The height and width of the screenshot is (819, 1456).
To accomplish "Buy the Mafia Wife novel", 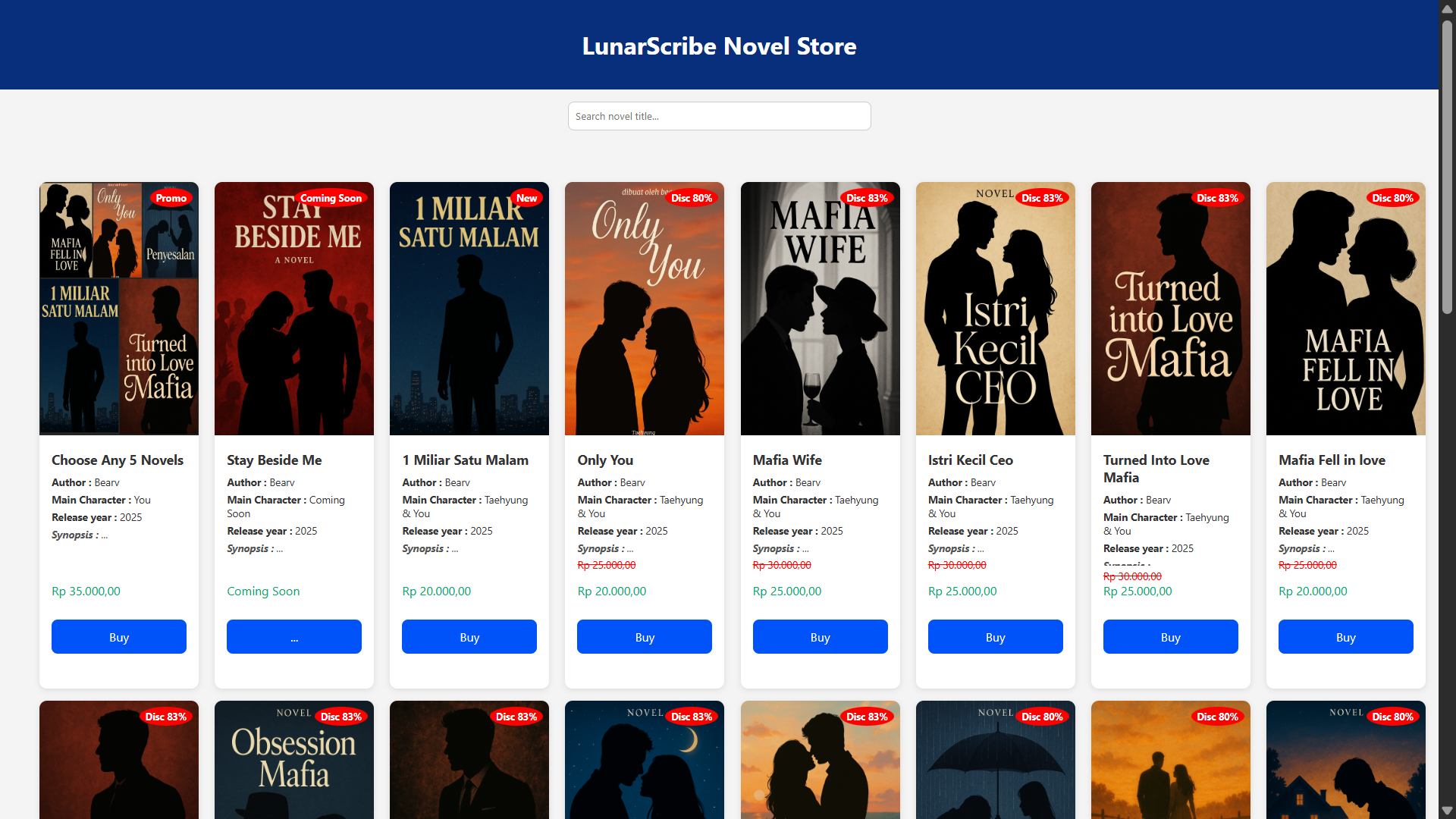I will 821,637.
